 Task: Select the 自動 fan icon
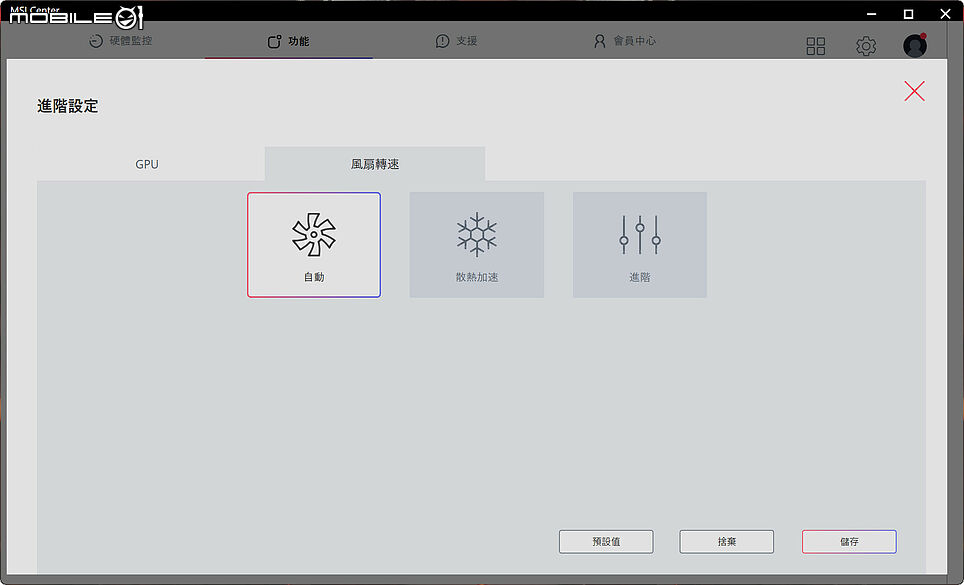coord(314,234)
